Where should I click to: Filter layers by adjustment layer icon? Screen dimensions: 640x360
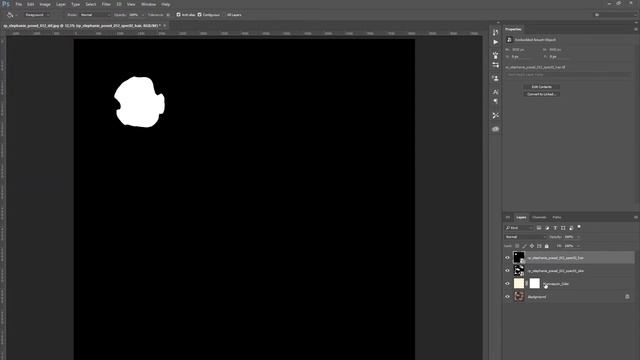click(547, 228)
